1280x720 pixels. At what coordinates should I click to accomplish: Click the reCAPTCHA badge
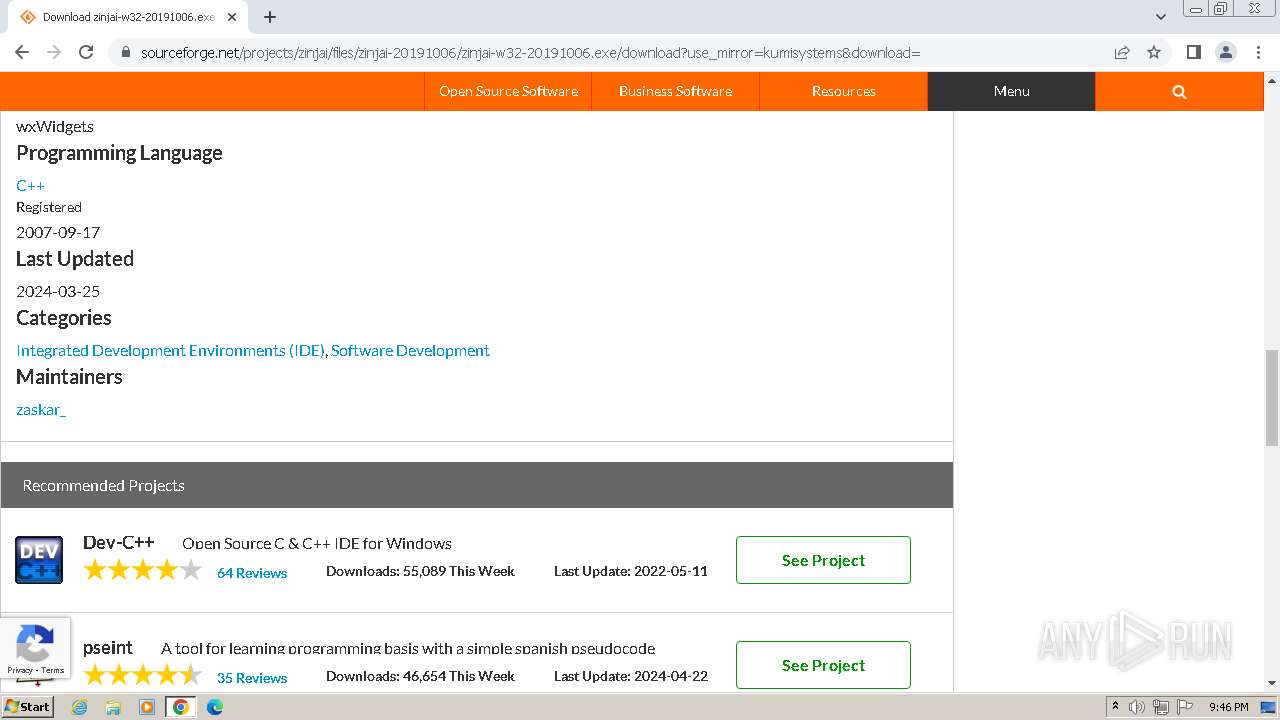pyautogui.click(x=35, y=648)
